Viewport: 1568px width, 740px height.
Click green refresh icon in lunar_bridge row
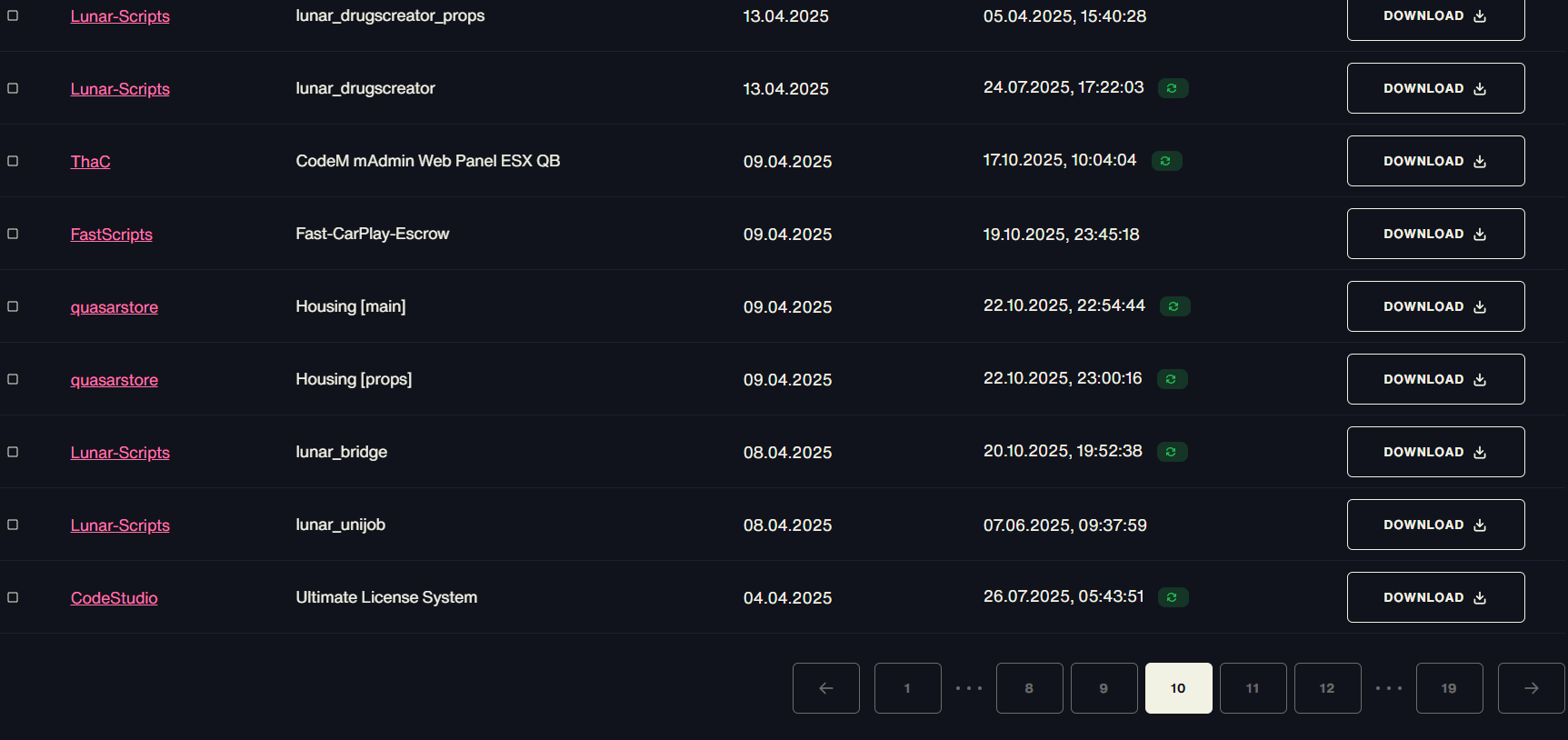1172,452
